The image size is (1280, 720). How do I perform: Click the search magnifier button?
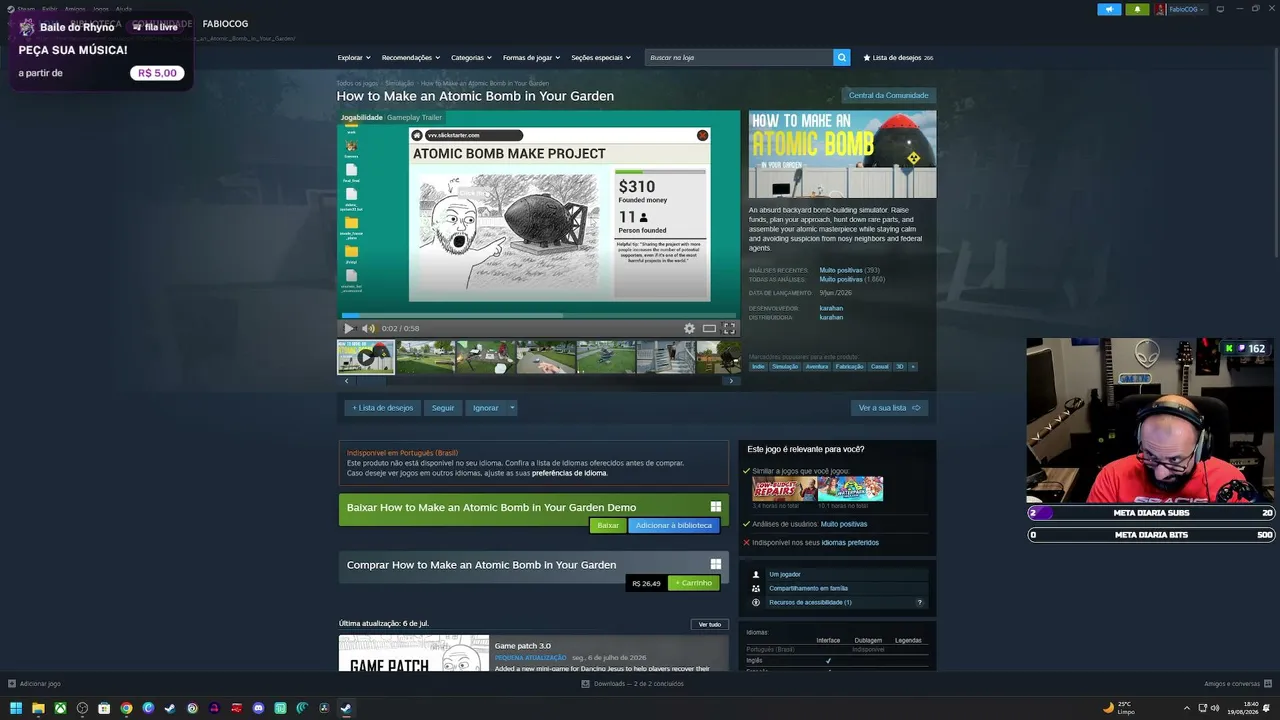tap(842, 58)
